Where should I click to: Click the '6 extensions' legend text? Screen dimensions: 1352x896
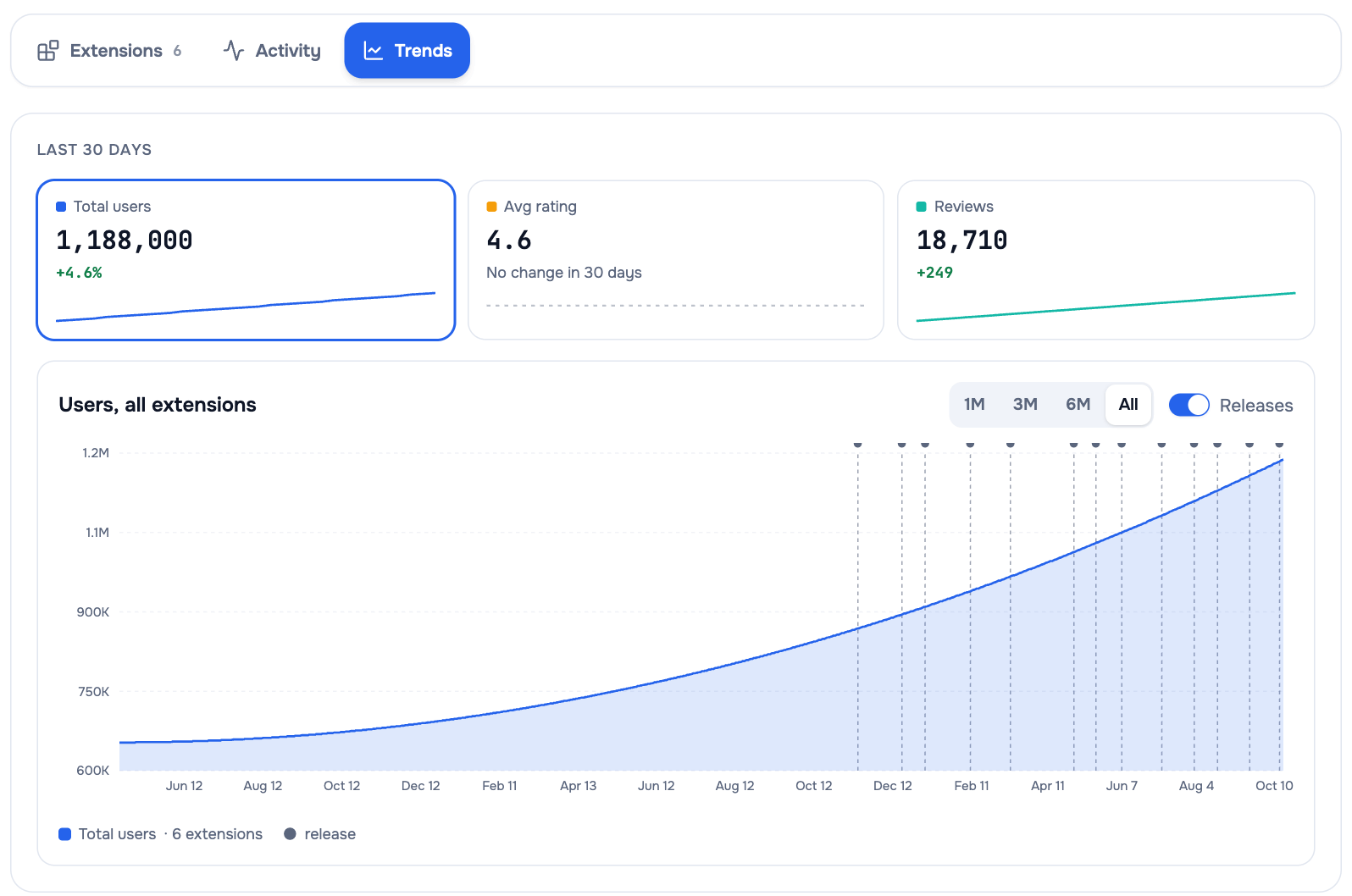pyautogui.click(x=218, y=834)
